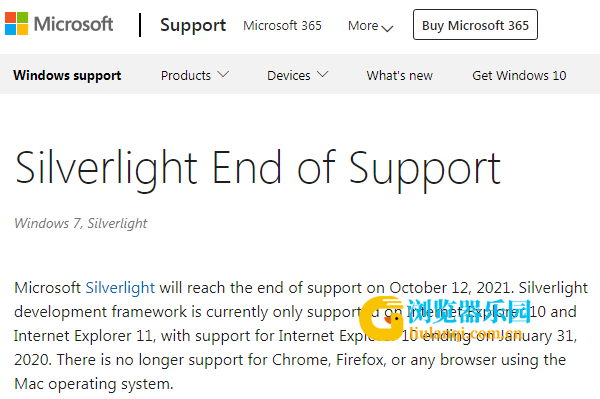The width and height of the screenshot is (600, 399).
Task: Expand the Devices dropdown
Action: tap(298, 75)
